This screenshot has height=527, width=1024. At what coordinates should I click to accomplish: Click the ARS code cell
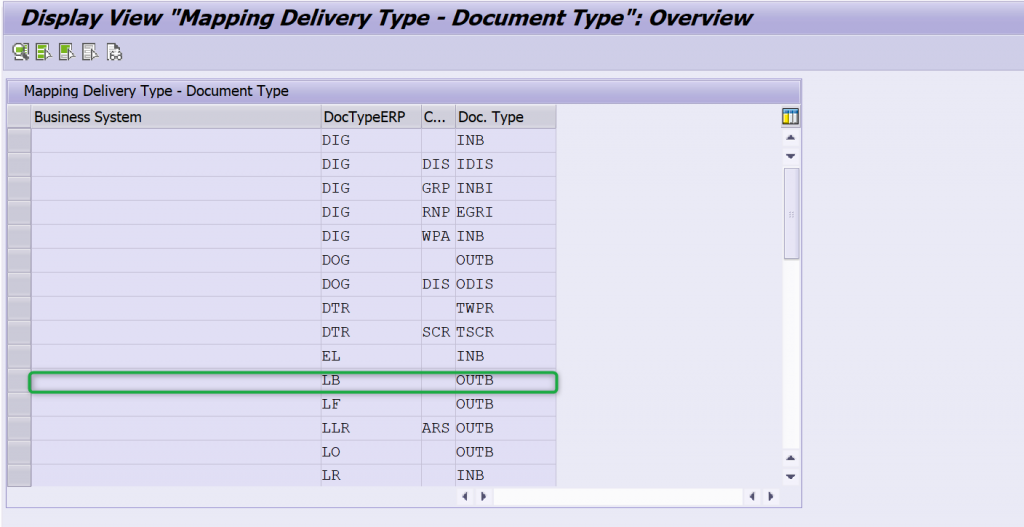tap(438, 428)
